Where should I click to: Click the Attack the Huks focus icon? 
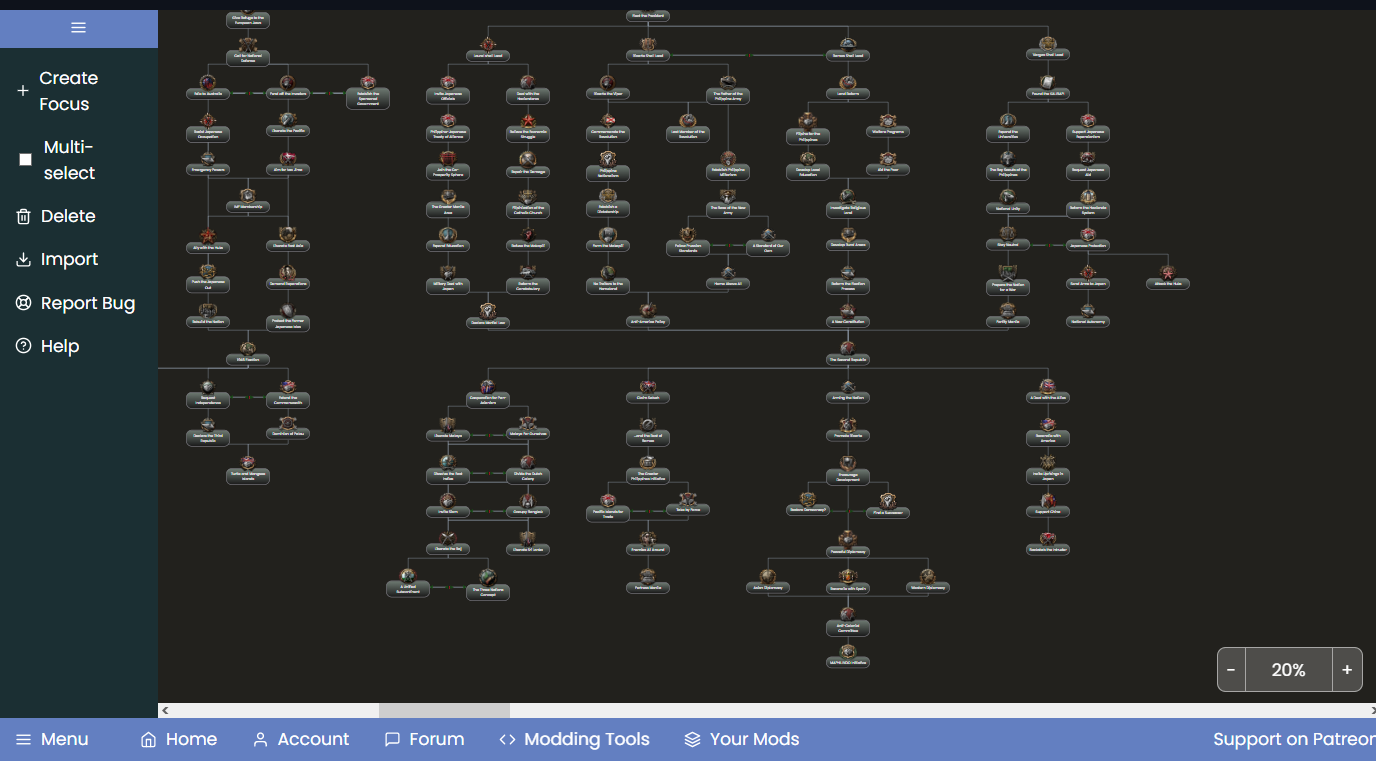coord(1166,272)
